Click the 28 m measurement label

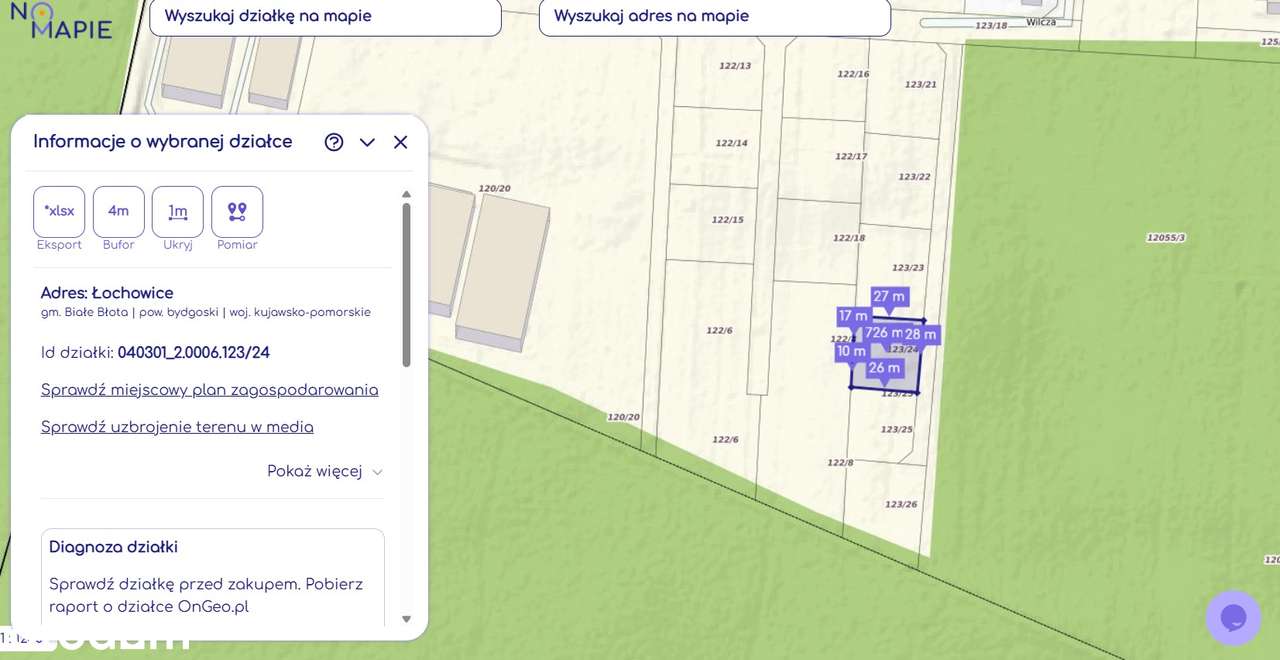[x=920, y=335]
